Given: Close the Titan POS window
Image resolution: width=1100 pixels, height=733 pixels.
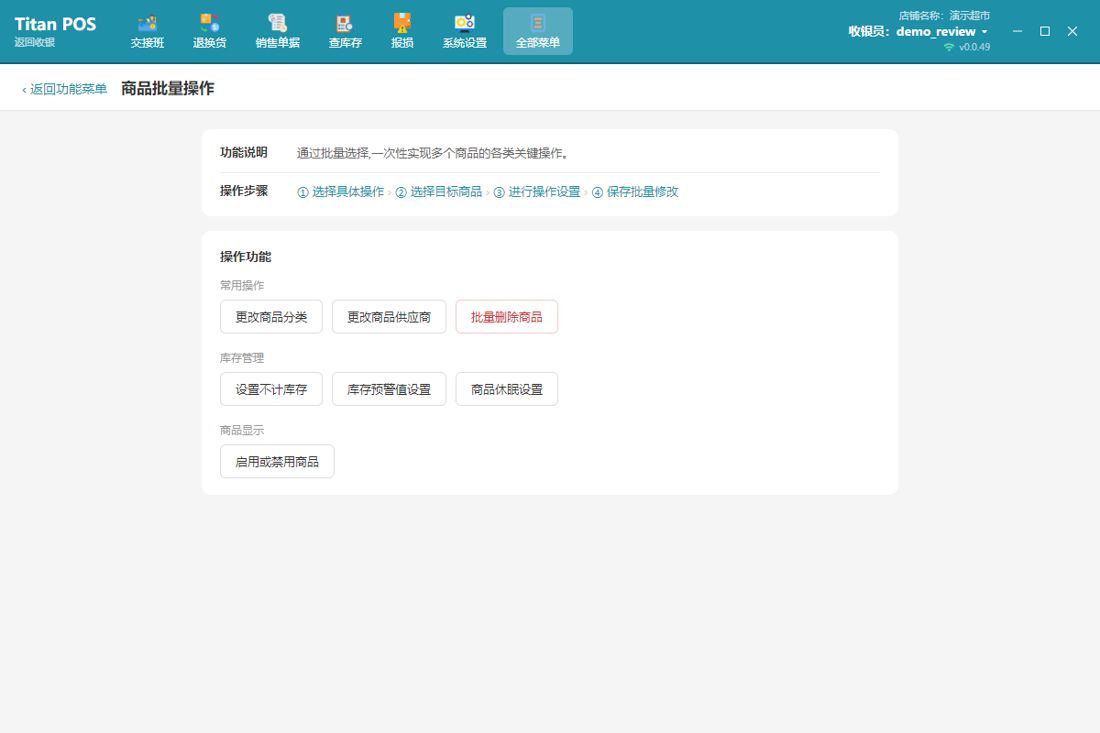Looking at the screenshot, I should tap(1072, 32).
